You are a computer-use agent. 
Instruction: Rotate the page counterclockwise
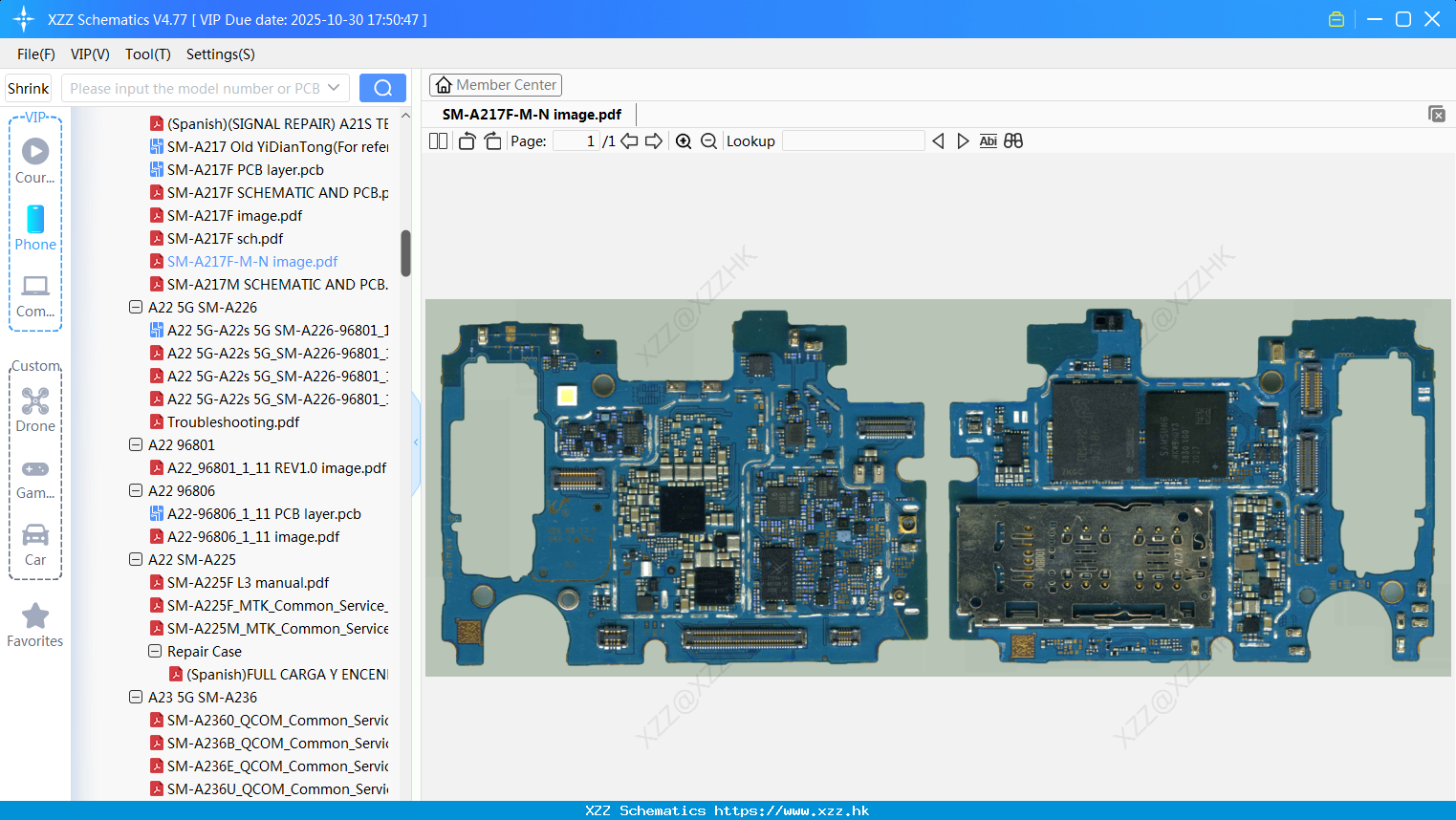(x=467, y=140)
